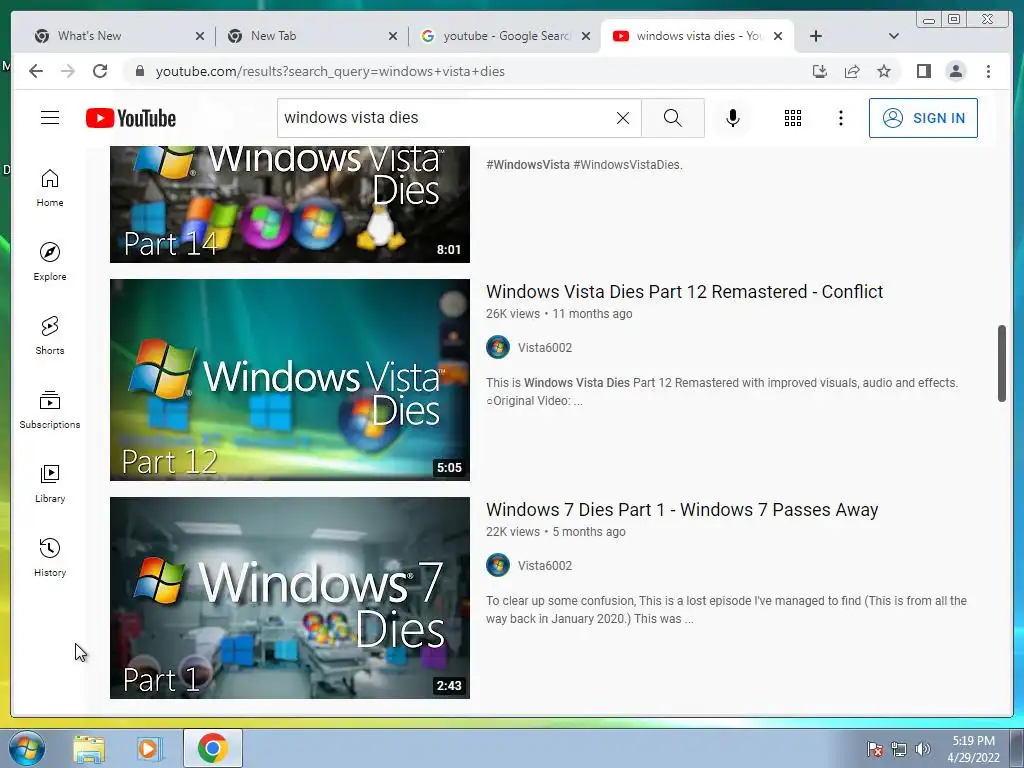
Task: Click the padlock site info icon
Action: [x=139, y=71]
